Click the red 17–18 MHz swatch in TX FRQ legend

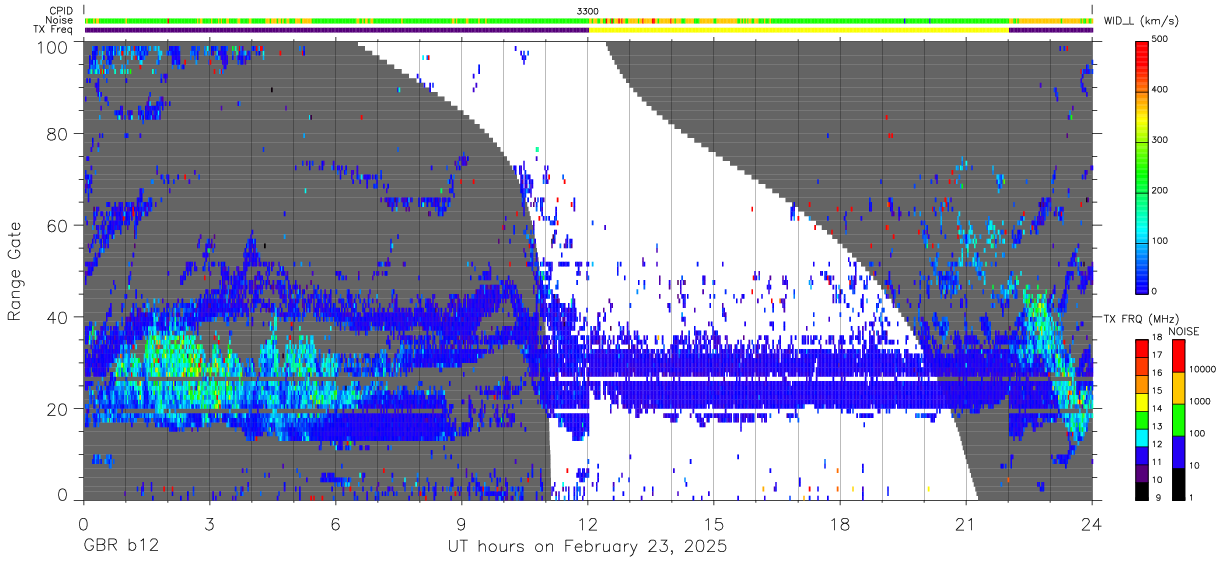point(1142,348)
